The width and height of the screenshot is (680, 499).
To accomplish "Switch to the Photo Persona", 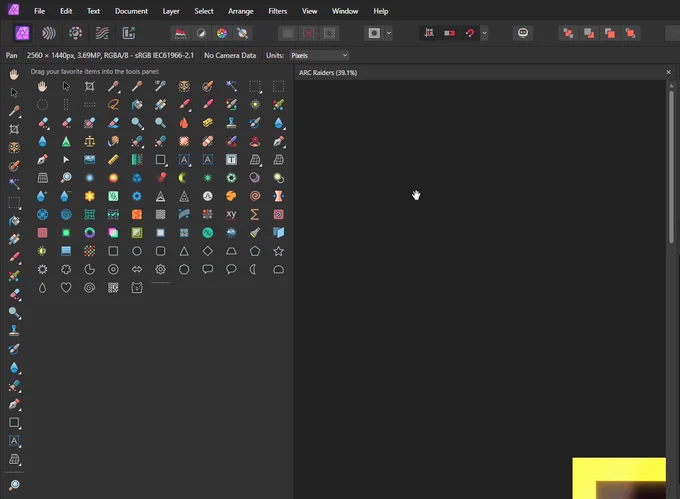I will click(x=22, y=33).
